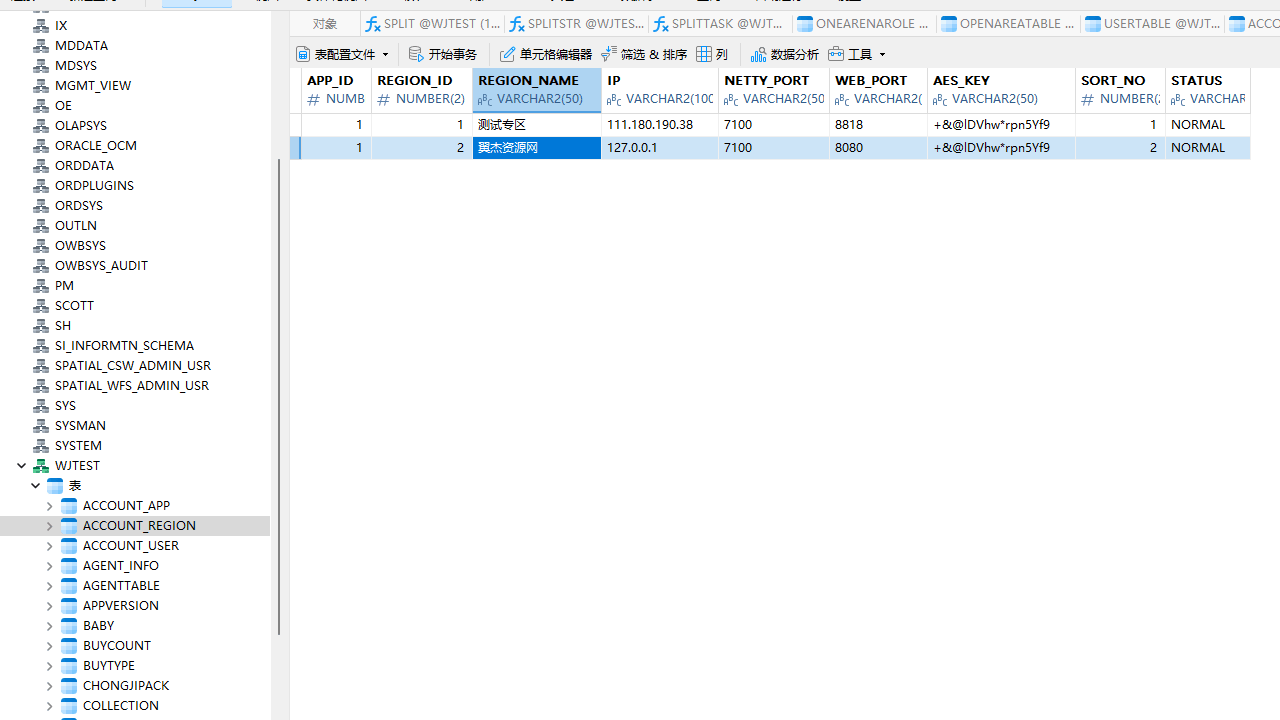1280x720 pixels.
Task: Select the AGENT_INFO table in tree
Action: point(120,566)
